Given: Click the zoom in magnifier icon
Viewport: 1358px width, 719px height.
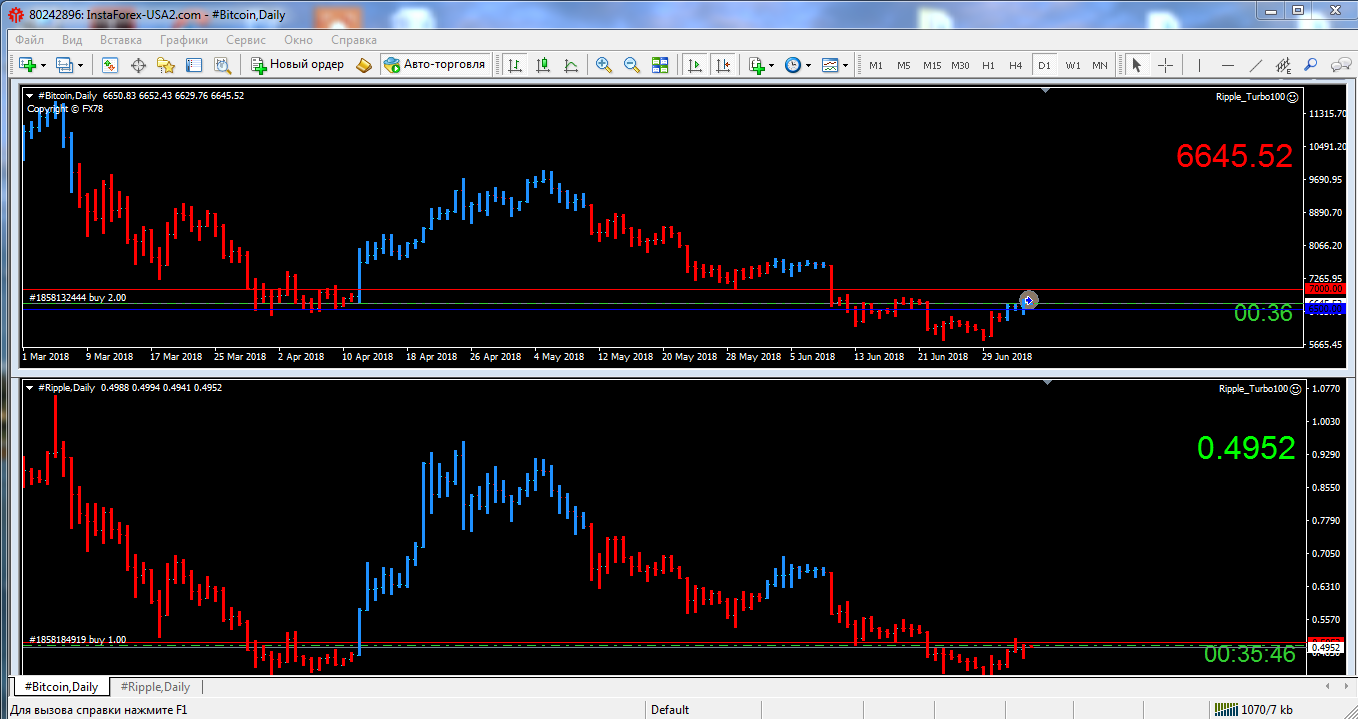Looking at the screenshot, I should 604,65.
